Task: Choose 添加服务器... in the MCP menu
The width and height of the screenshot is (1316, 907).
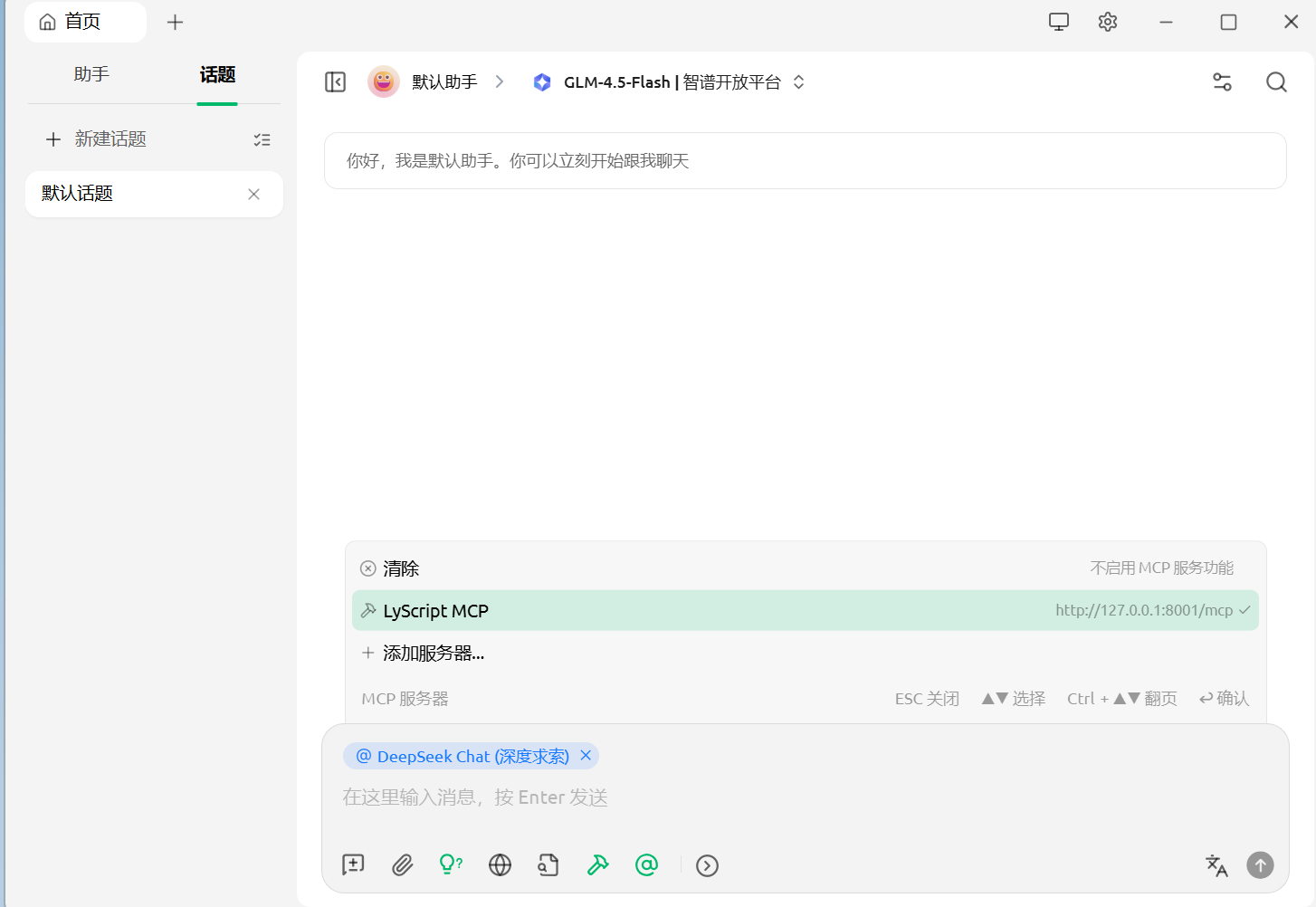Action: click(806, 653)
